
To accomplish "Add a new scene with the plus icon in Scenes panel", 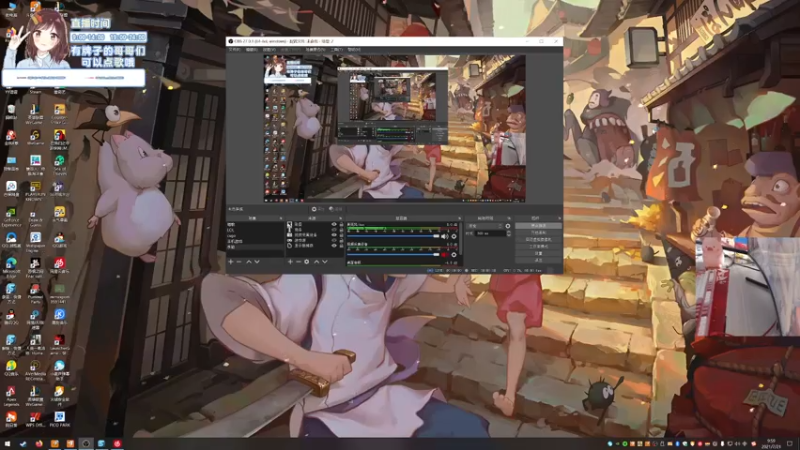I will [231, 262].
